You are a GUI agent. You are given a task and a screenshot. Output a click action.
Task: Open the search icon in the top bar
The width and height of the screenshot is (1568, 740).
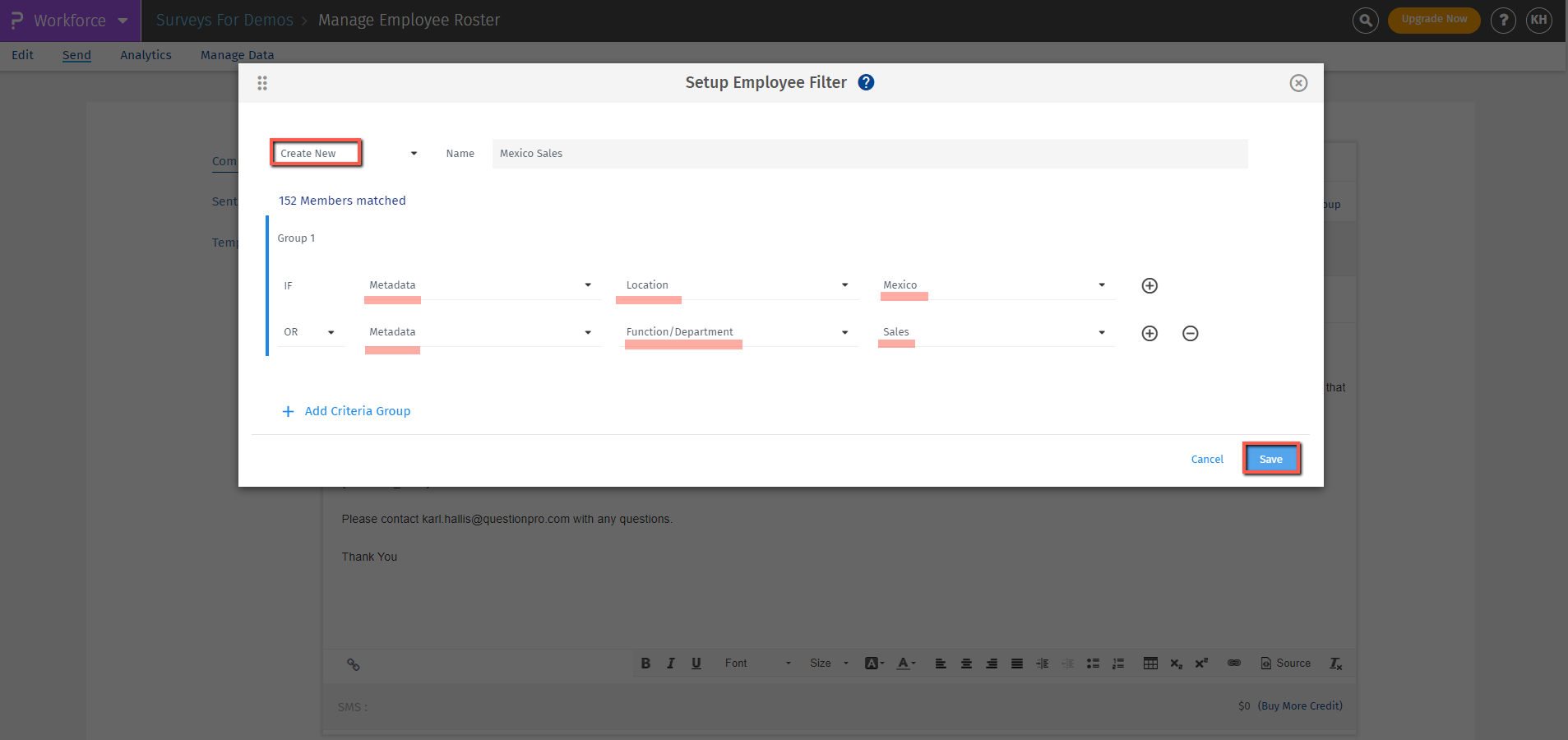[x=1364, y=20]
